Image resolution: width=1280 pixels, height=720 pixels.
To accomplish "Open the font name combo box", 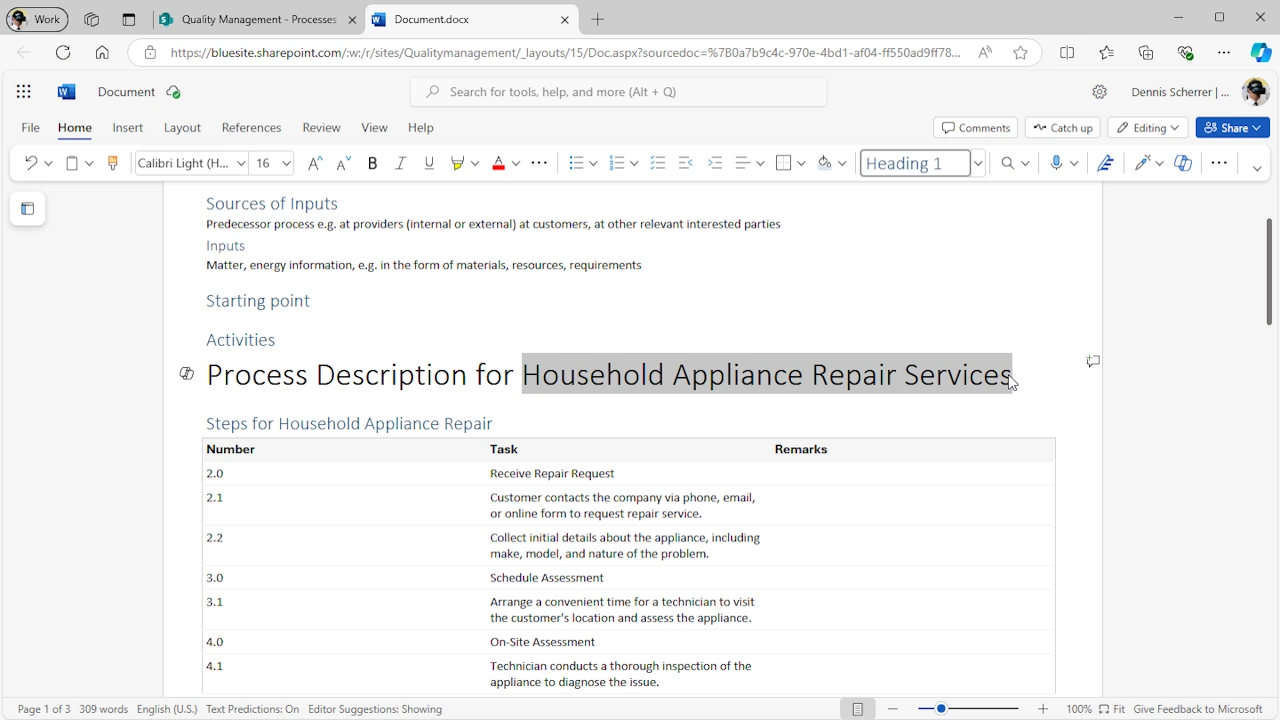I will (x=190, y=163).
